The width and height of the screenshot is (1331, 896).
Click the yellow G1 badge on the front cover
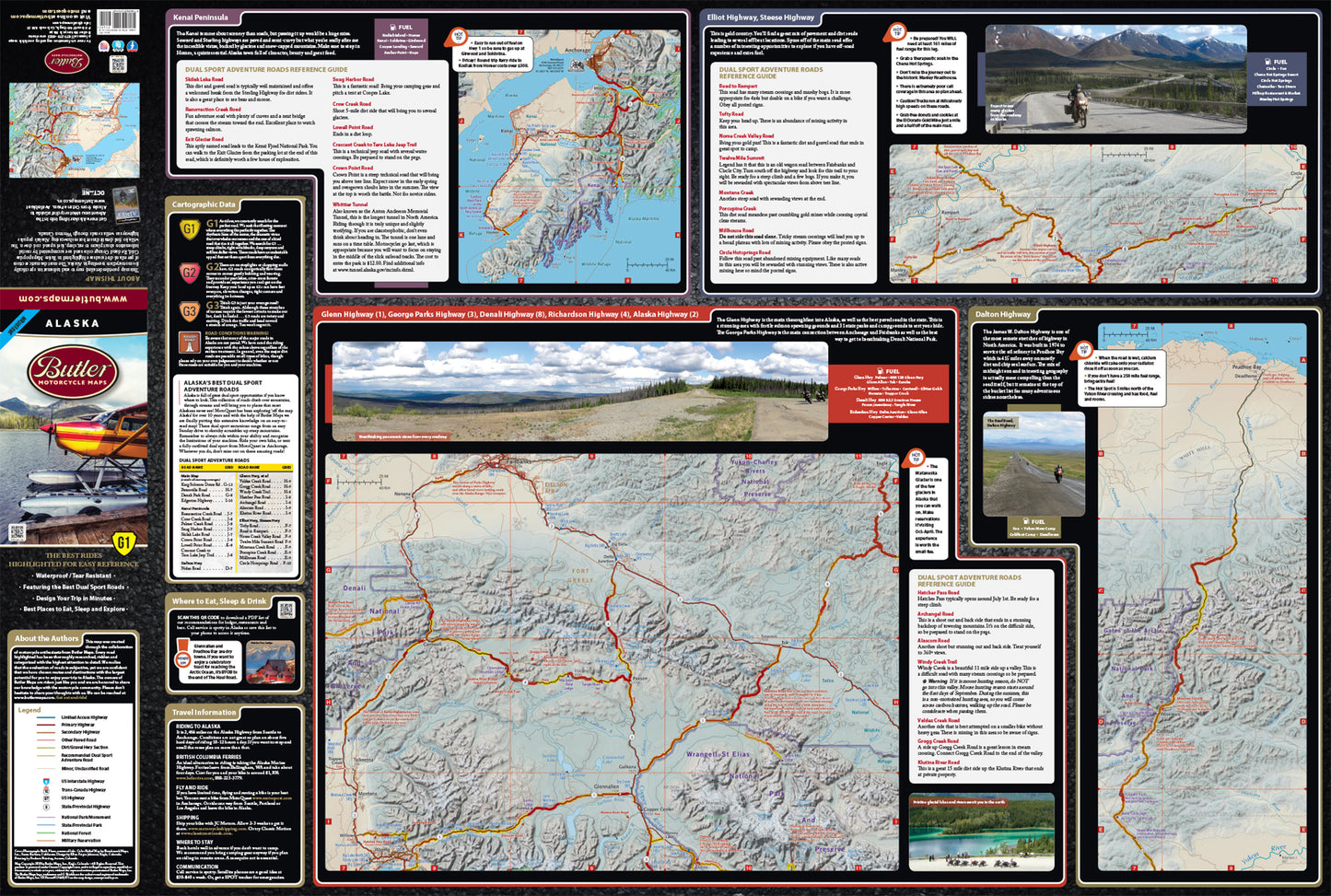pos(123,542)
